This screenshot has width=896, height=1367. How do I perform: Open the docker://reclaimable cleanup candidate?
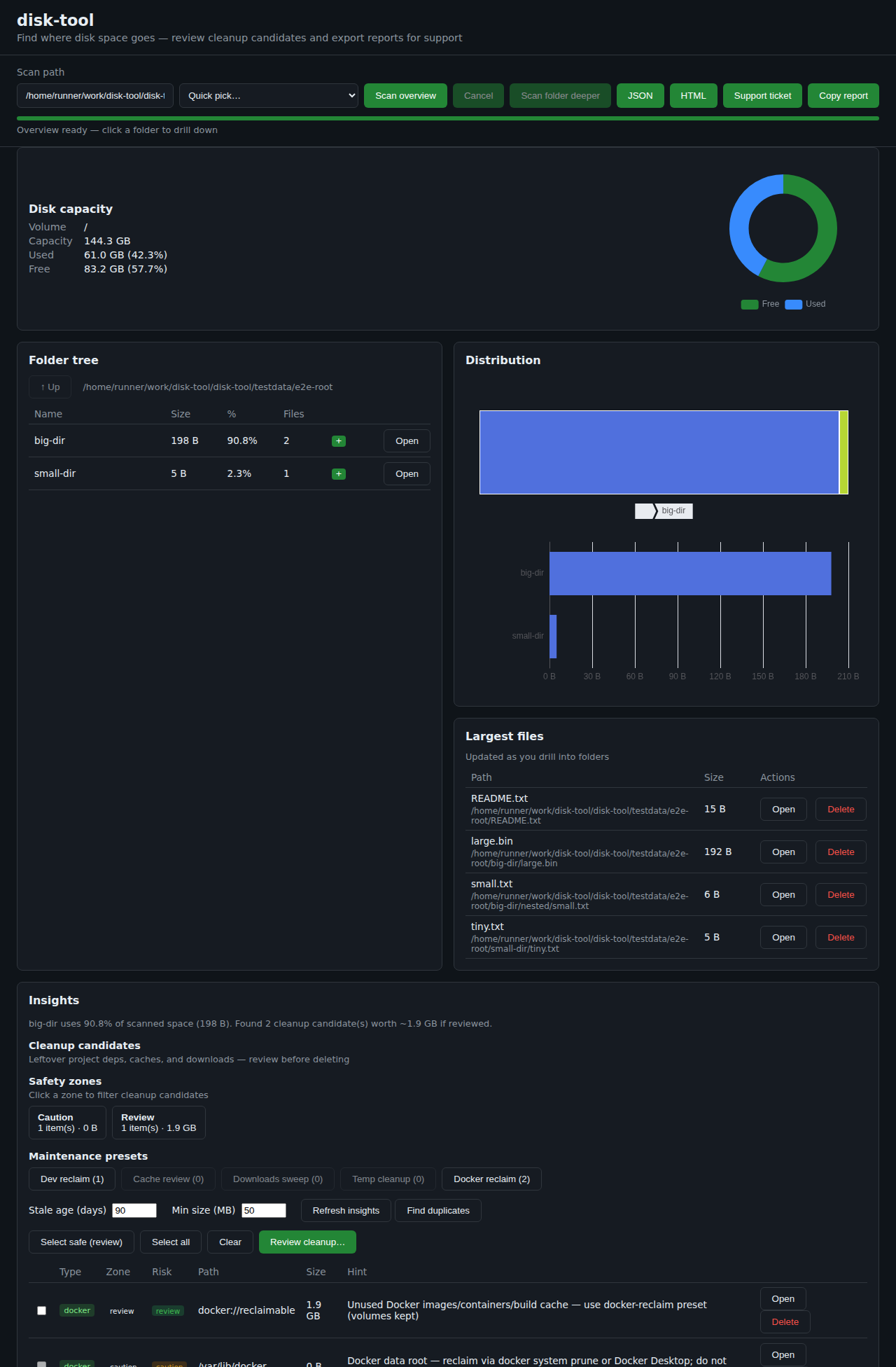783,1299
